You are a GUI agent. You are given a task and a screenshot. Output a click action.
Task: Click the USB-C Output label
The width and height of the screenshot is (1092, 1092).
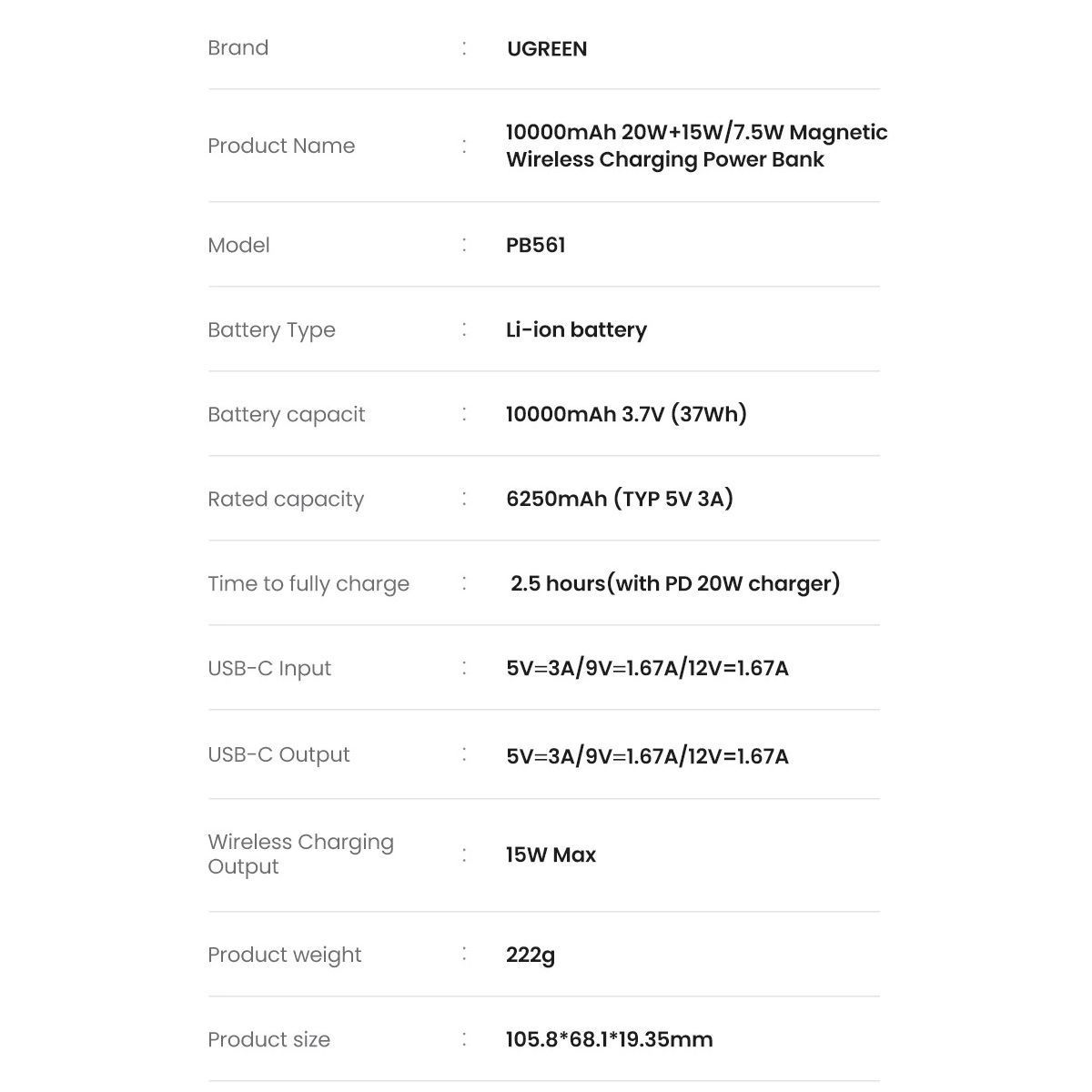278,754
